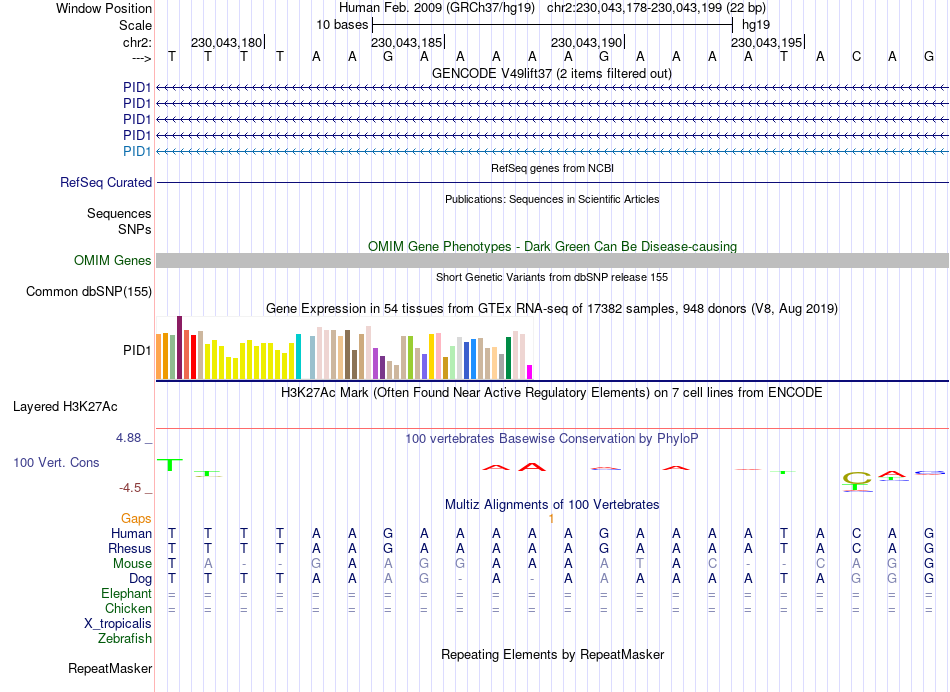Click the '4.88' conservation upper limit
This screenshot has width=950, height=692.
click(128, 437)
